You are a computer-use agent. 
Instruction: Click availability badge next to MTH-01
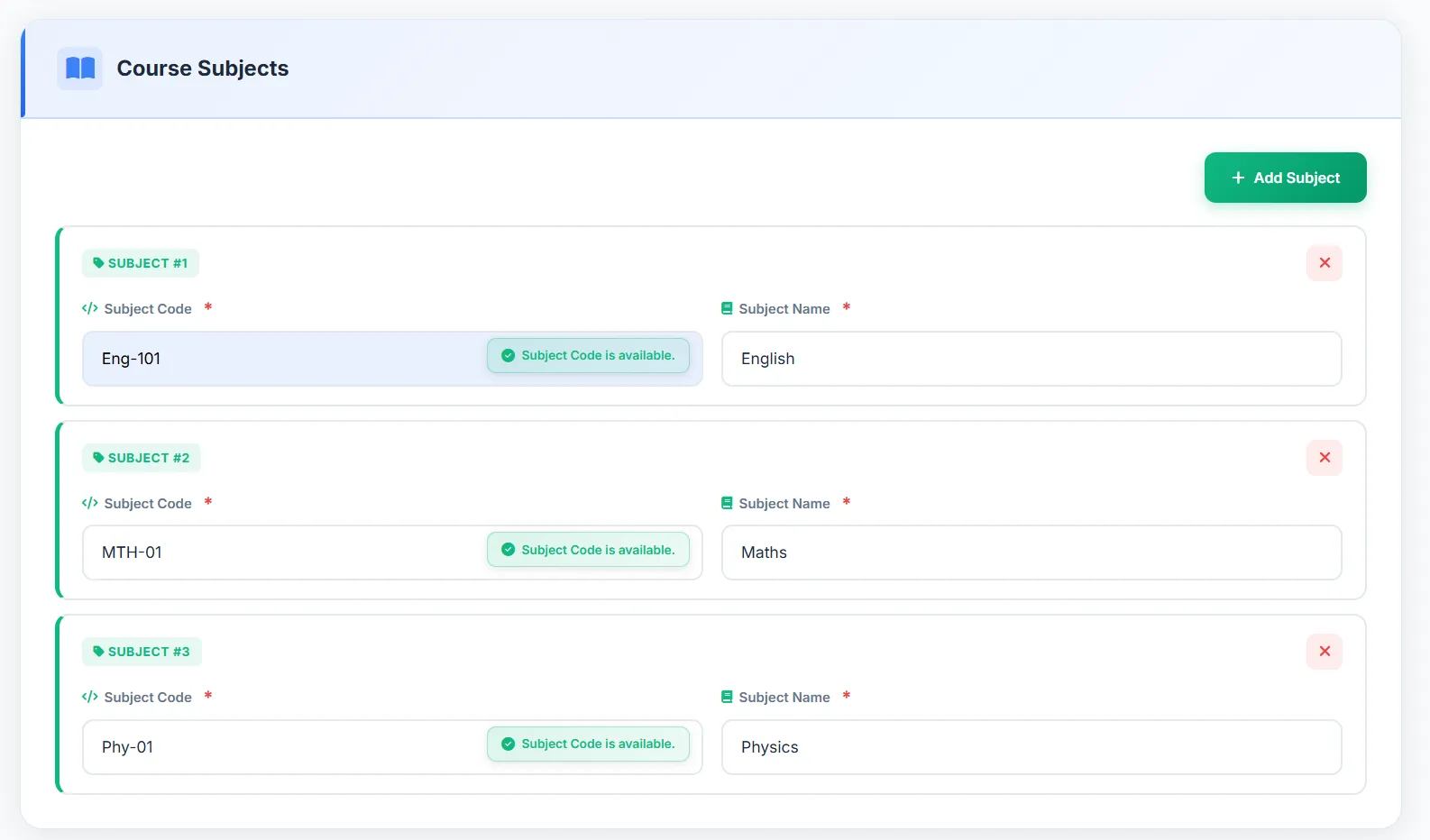[588, 550]
